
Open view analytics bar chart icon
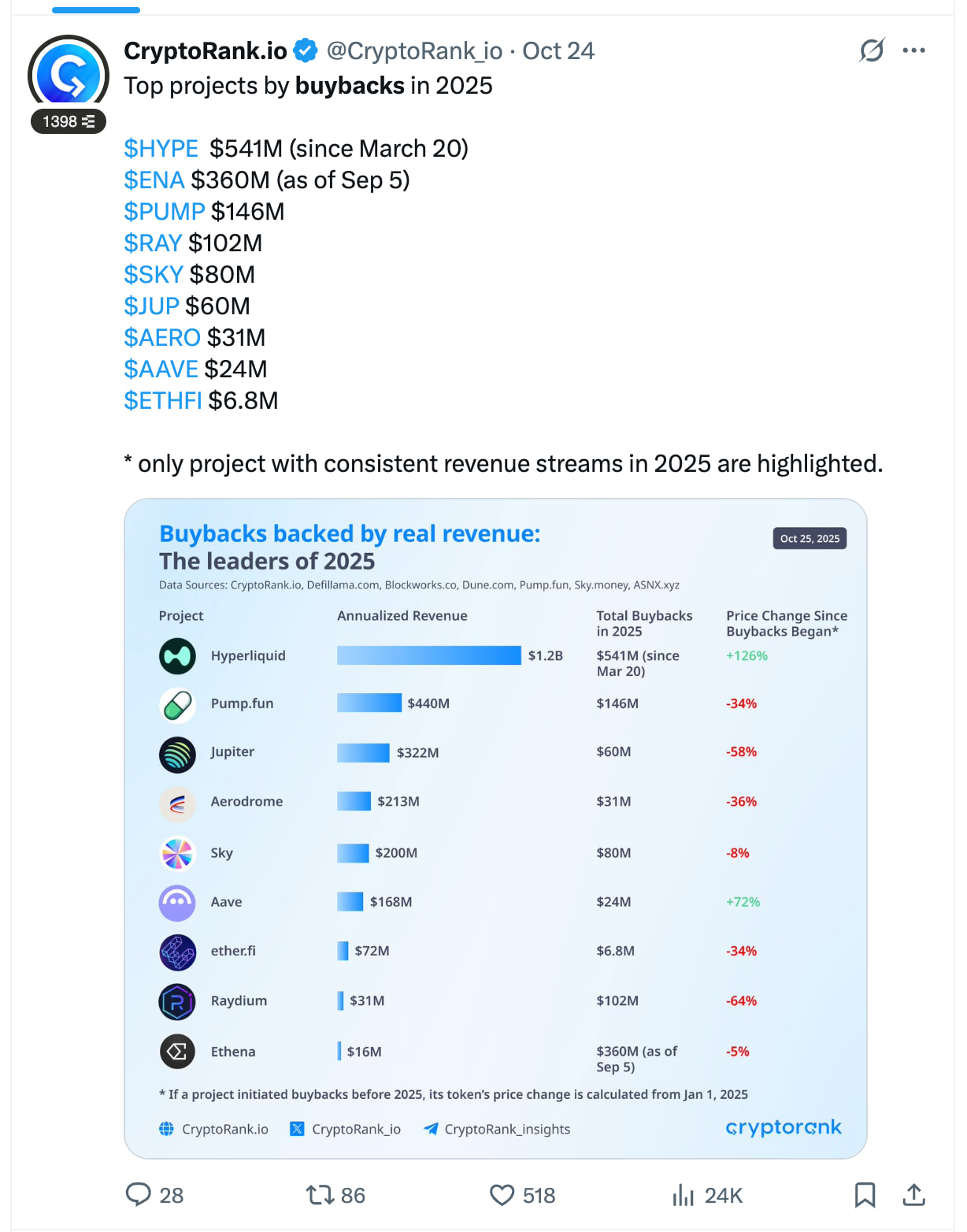[683, 1195]
